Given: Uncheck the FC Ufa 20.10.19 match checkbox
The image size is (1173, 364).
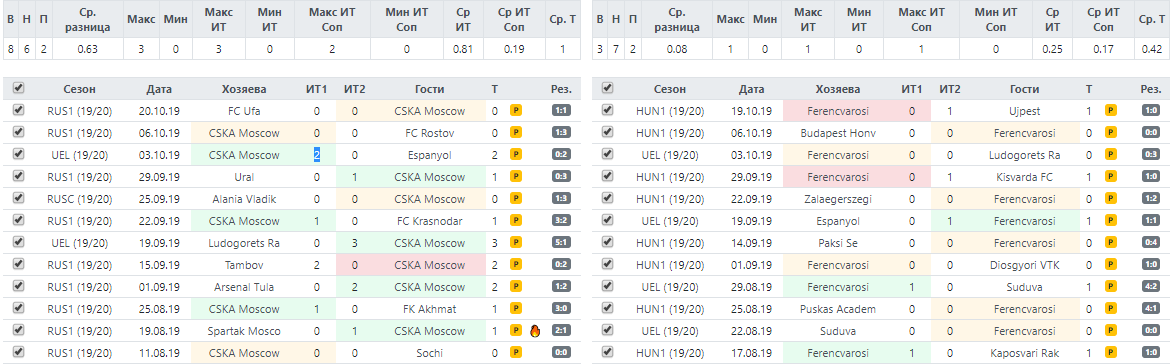Looking at the screenshot, I should point(19,111).
